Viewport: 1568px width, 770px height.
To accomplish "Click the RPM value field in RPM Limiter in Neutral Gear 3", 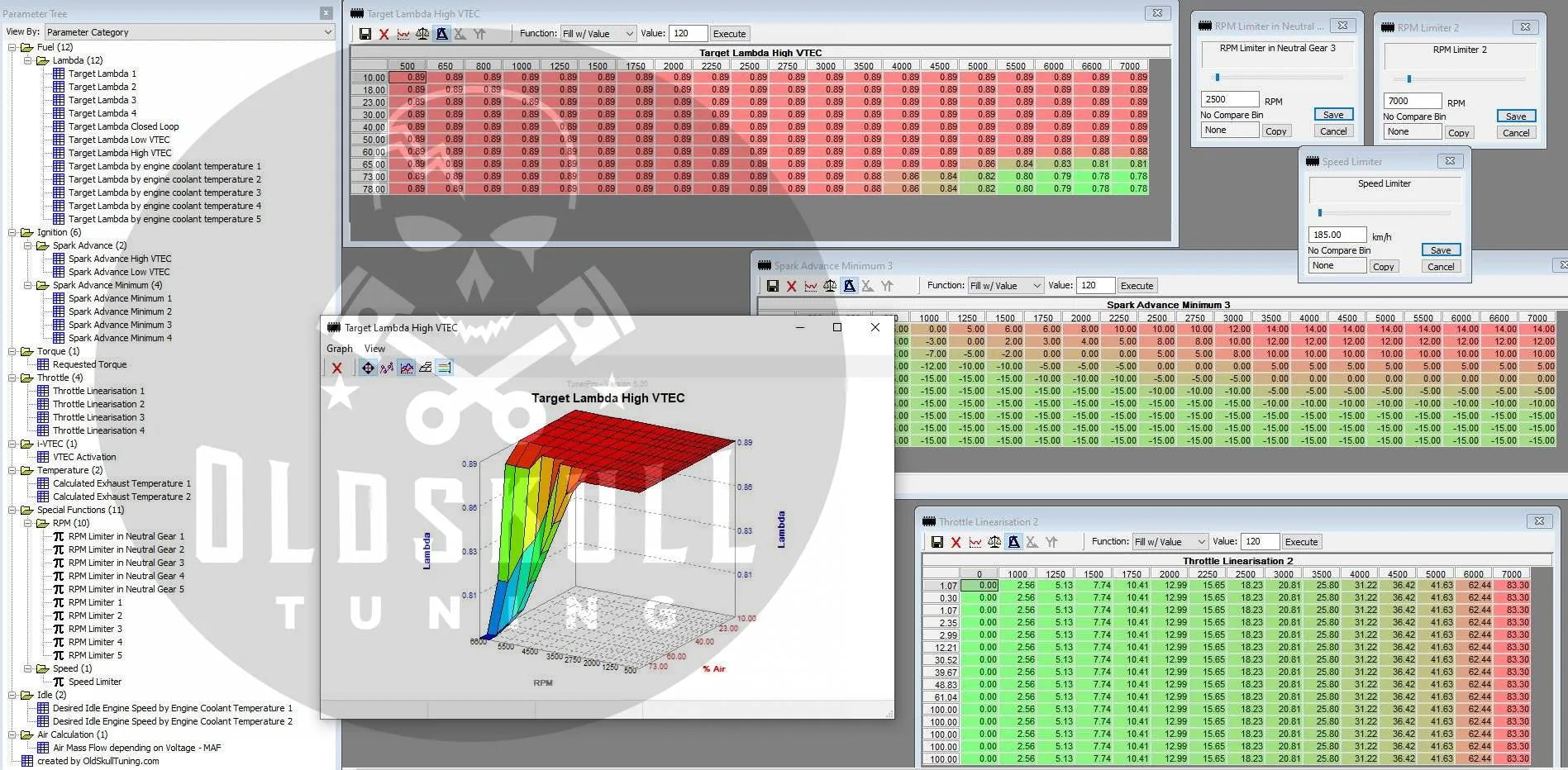I will [1230, 99].
